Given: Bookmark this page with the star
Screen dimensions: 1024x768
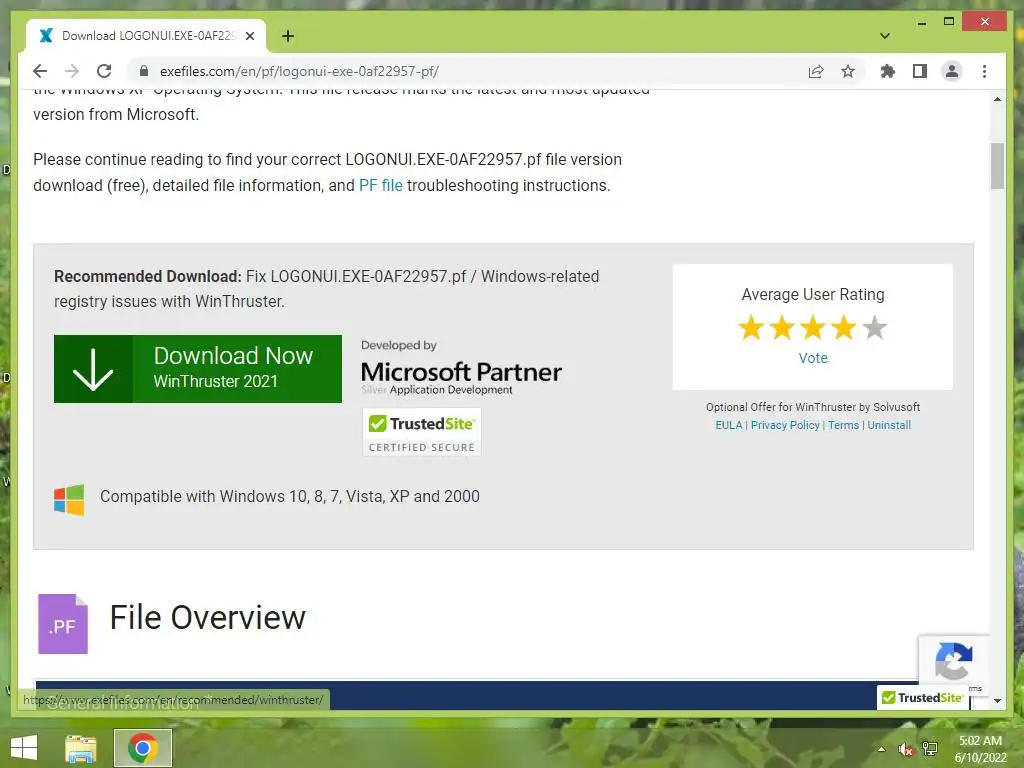Looking at the screenshot, I should [848, 71].
